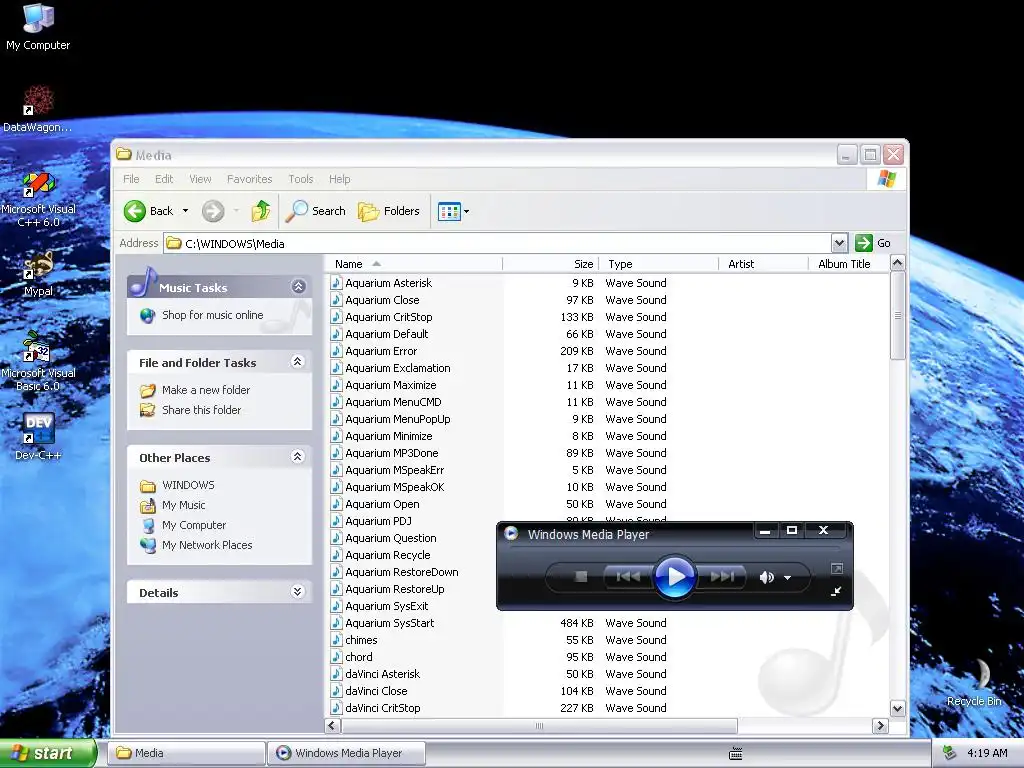1024x768 pixels.
Task: Open My Music under Other Places
Action: click(x=184, y=505)
